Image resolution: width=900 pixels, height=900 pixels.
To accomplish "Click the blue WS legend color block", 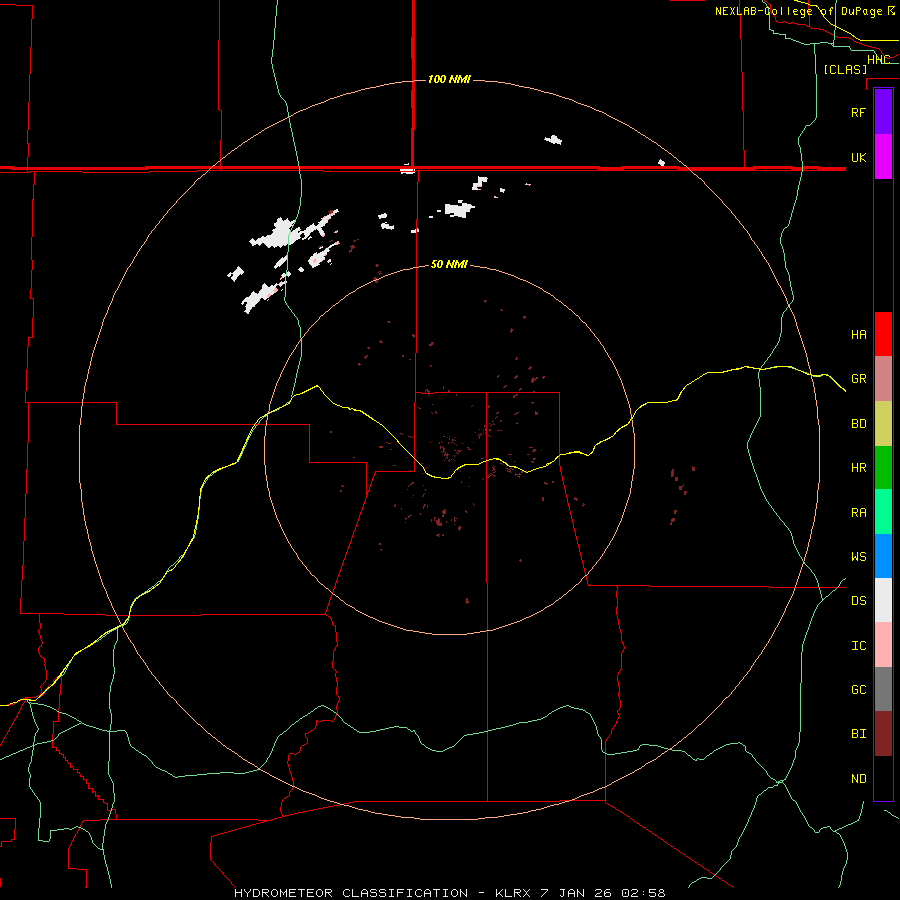I will 883,556.
